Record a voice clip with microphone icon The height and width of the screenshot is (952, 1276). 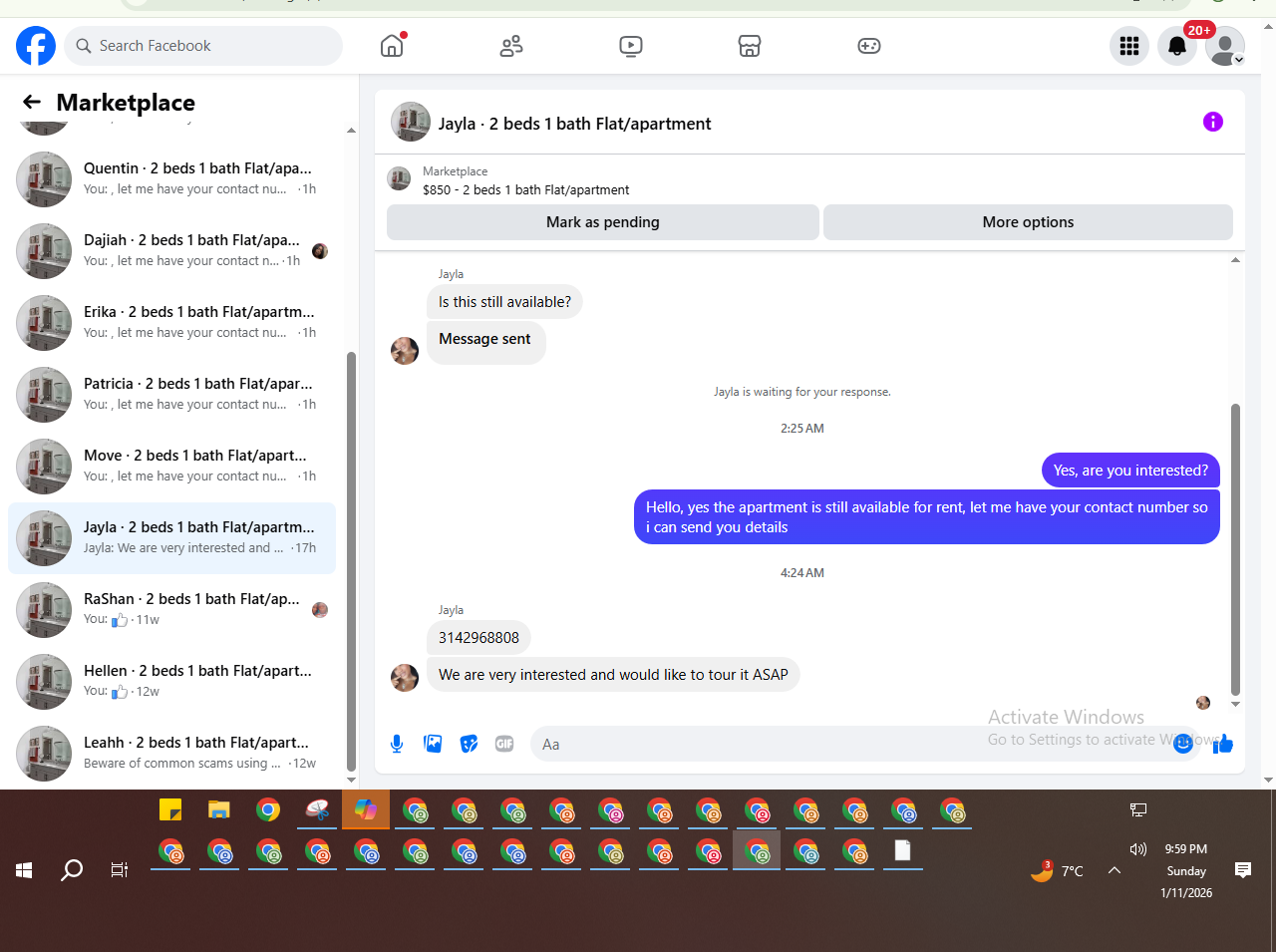397,744
